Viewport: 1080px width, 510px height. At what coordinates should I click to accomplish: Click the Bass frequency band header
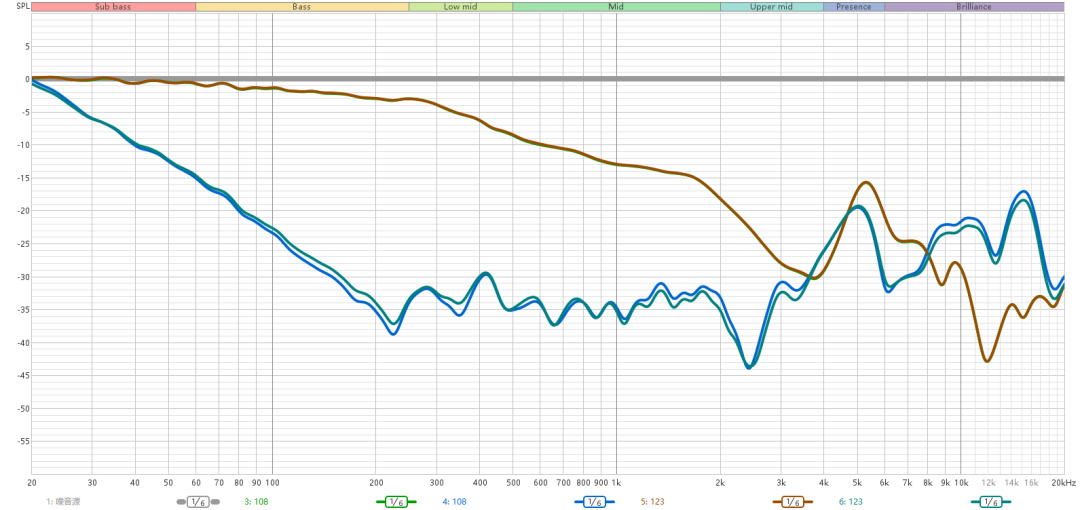(302, 7)
